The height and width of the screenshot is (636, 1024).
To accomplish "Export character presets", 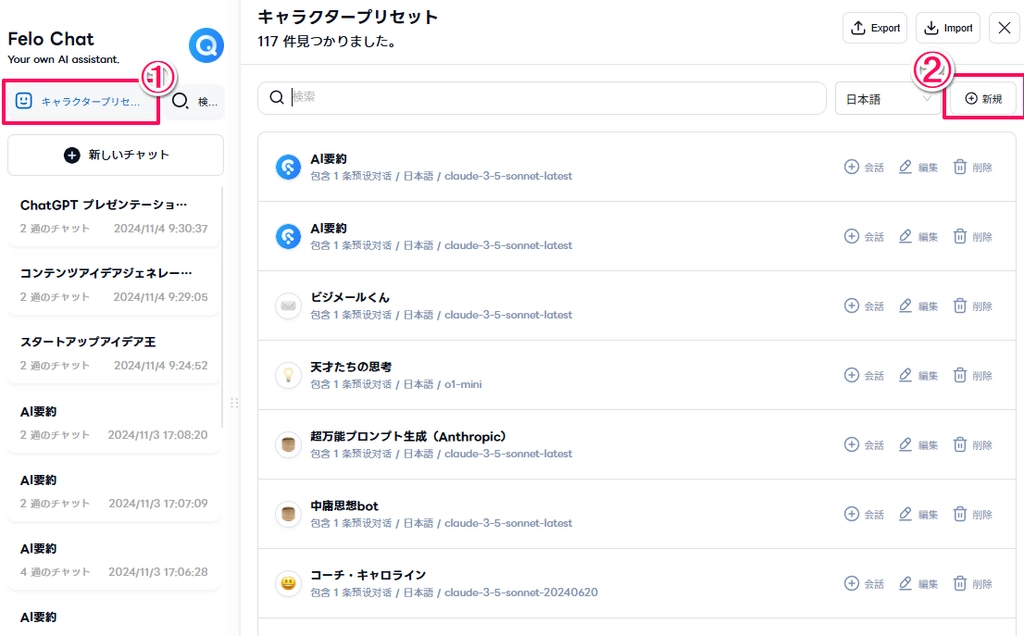I will pyautogui.click(x=874, y=28).
